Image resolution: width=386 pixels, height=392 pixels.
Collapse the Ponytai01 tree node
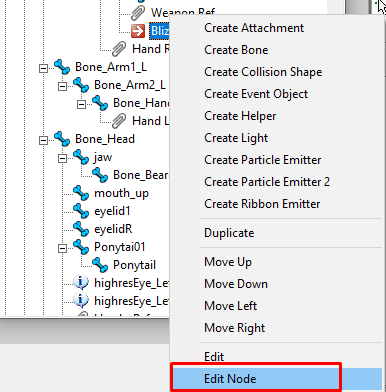click(x=62, y=248)
